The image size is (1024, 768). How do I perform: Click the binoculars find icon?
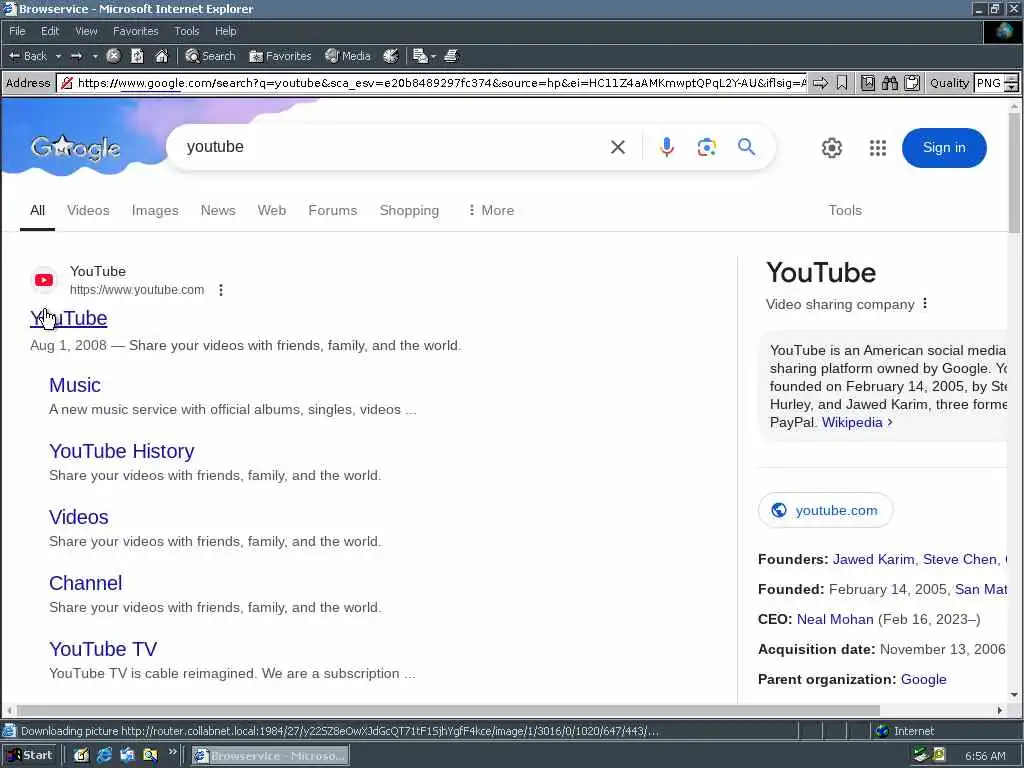pyautogui.click(x=889, y=83)
